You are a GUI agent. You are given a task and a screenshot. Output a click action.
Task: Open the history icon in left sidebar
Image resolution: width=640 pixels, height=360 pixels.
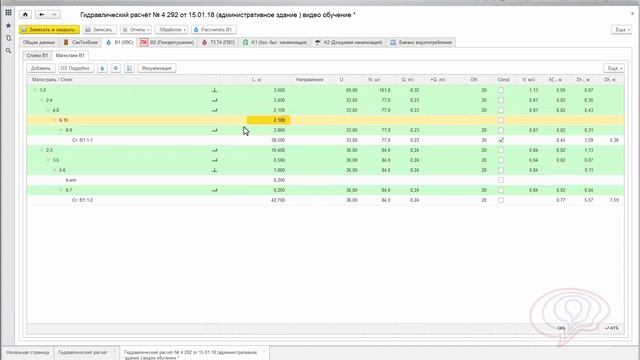8,38
